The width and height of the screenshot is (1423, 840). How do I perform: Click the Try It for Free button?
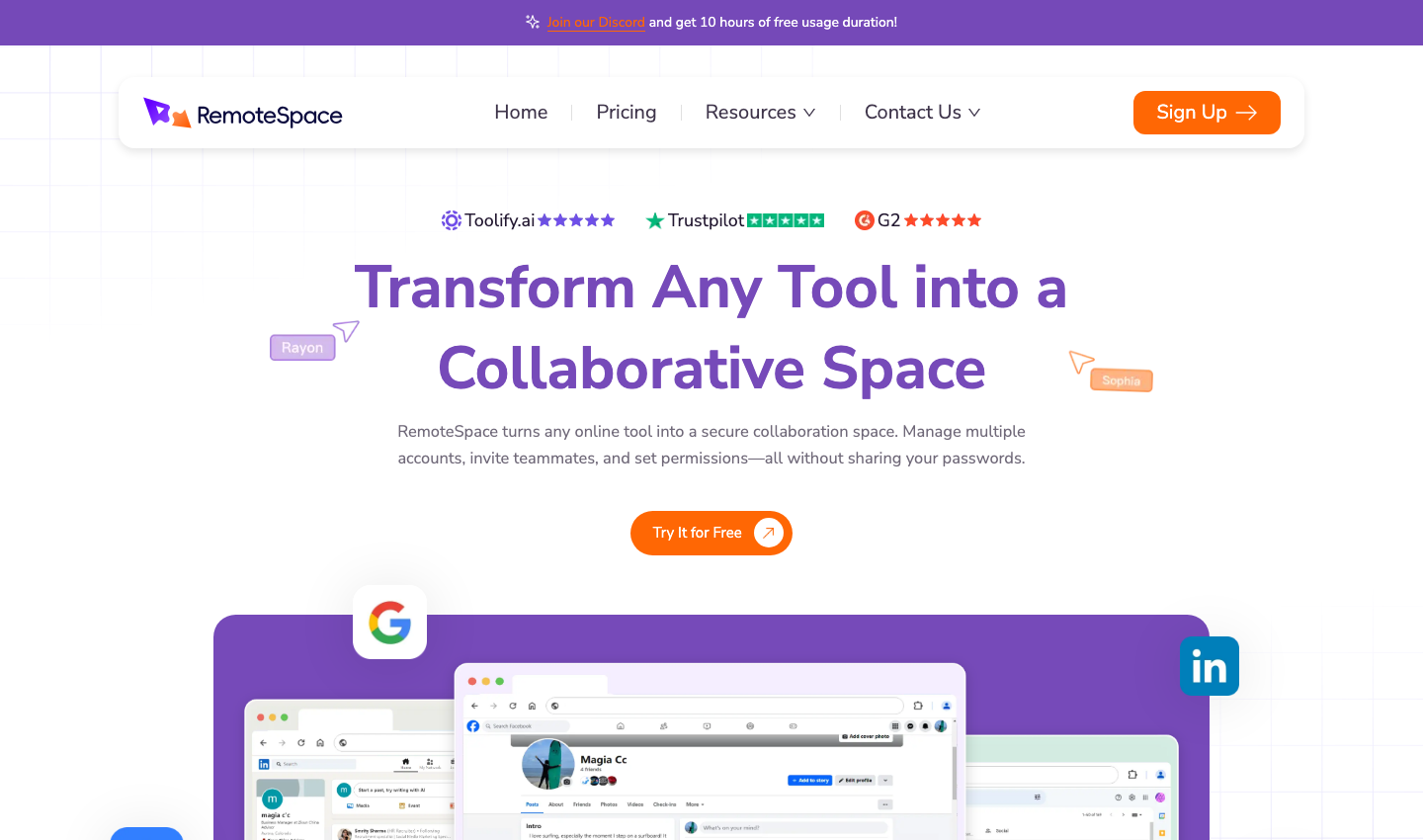pos(711,533)
